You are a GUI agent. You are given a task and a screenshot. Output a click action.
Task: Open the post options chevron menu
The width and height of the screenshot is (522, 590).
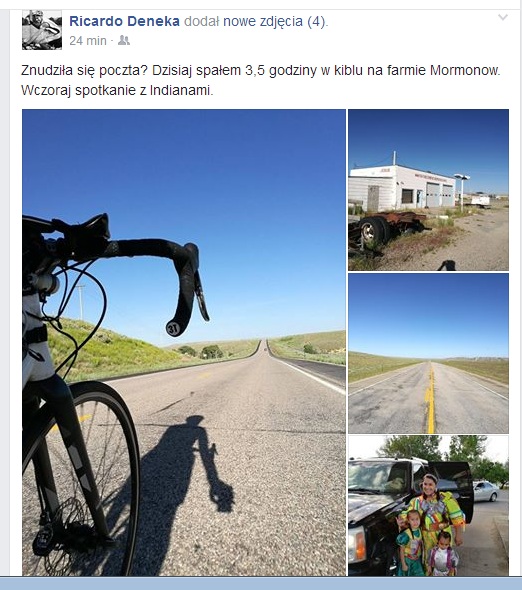pos(503,17)
